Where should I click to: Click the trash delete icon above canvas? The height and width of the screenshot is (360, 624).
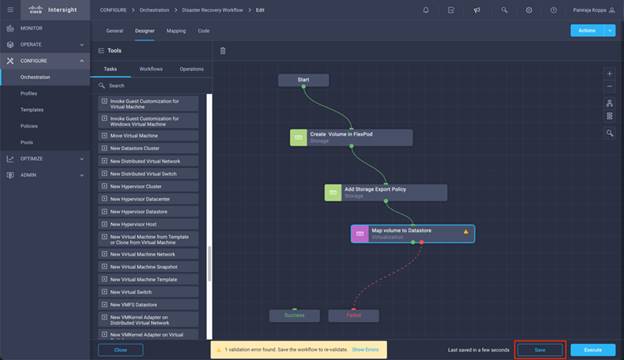pyautogui.click(x=223, y=51)
